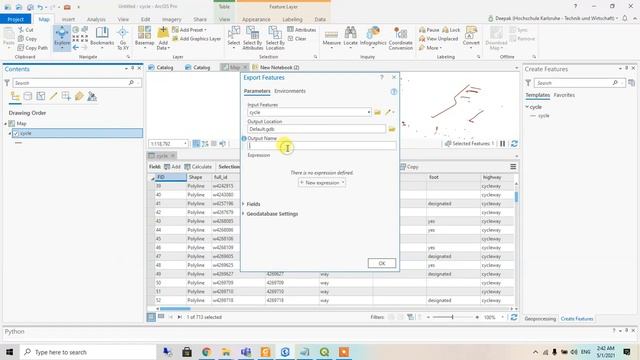Viewport: 640px width, 360px height.
Task: Open the map scale dropdown
Action: (x=185, y=144)
